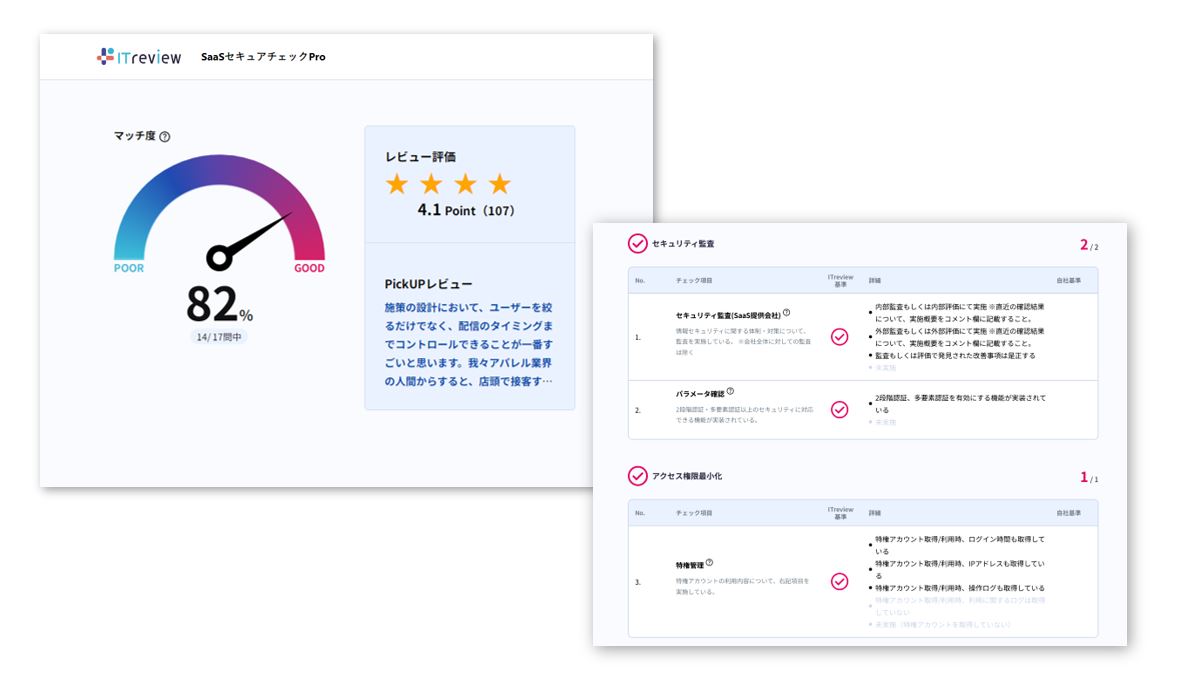Click ITreview基準 checkmark in パラメータ確認 row
Viewport: 1200px width, 693px height.
point(840,409)
